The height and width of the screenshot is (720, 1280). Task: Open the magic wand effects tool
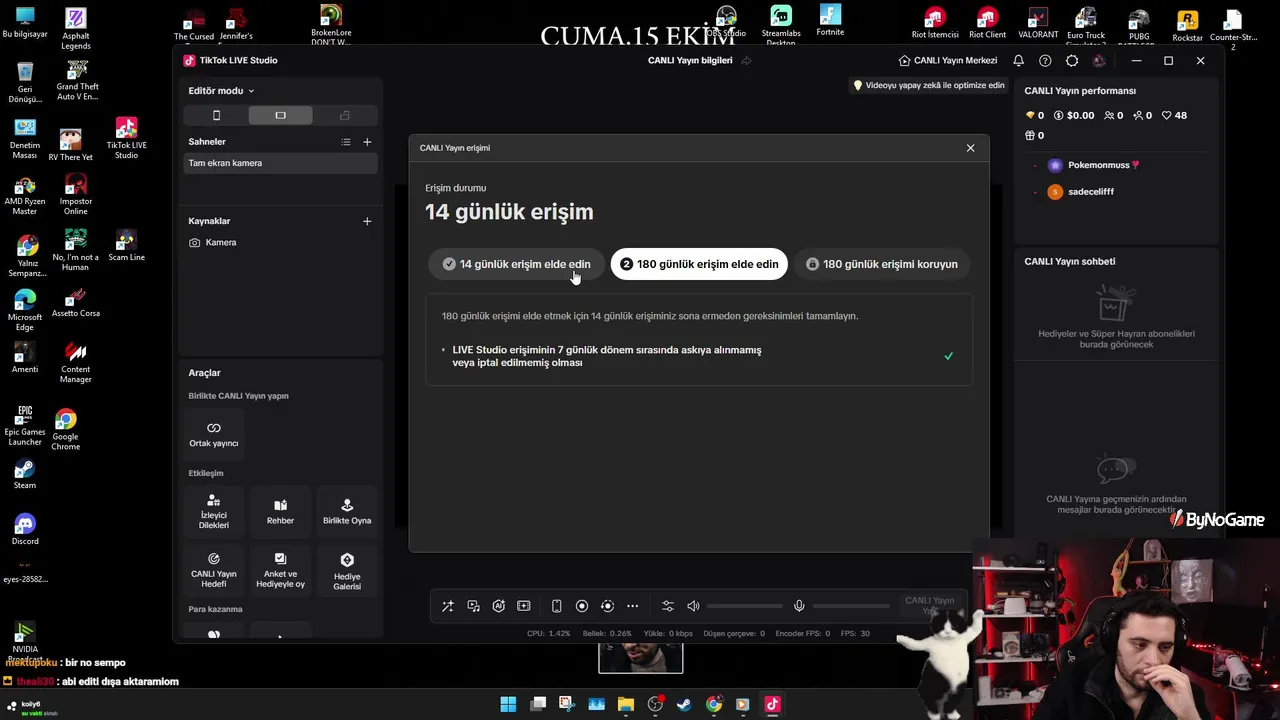coord(447,606)
